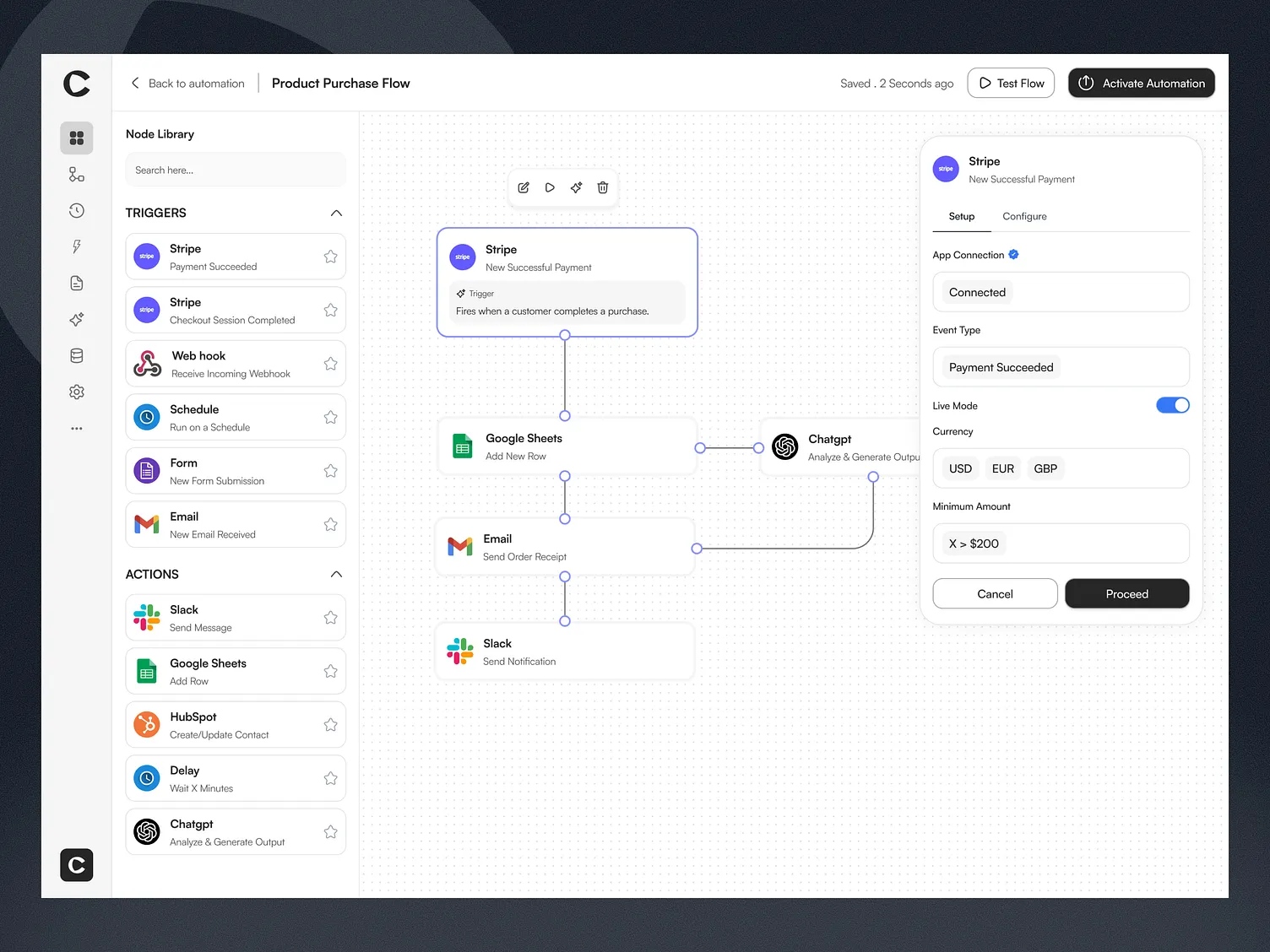Favorite Stripe Payment Succeeded with star
Screen dimensions: 1270x952
coord(330,257)
